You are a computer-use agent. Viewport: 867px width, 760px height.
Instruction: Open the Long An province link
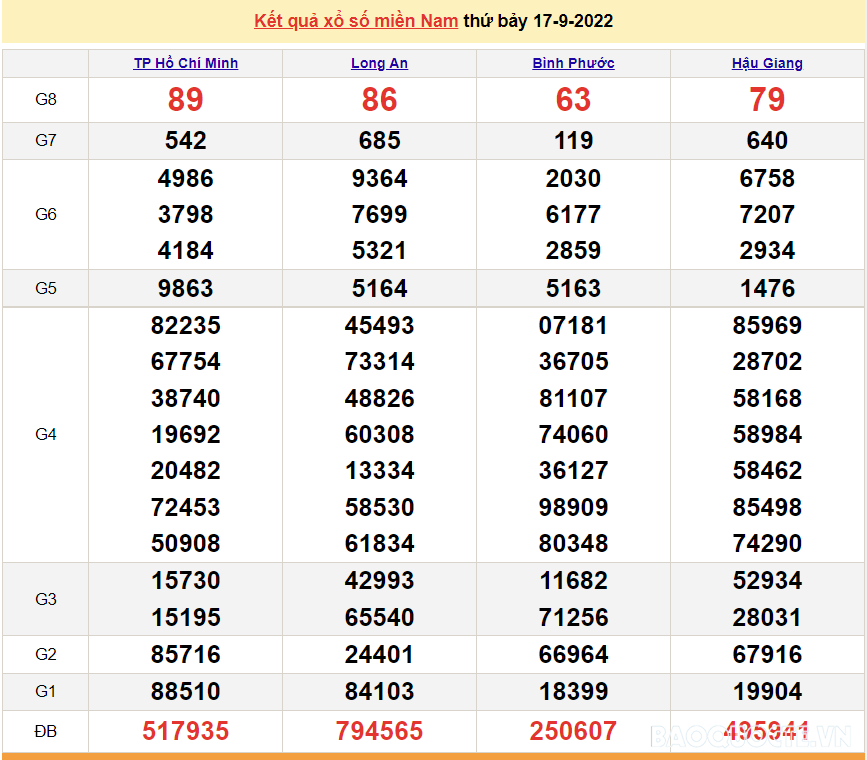(379, 63)
